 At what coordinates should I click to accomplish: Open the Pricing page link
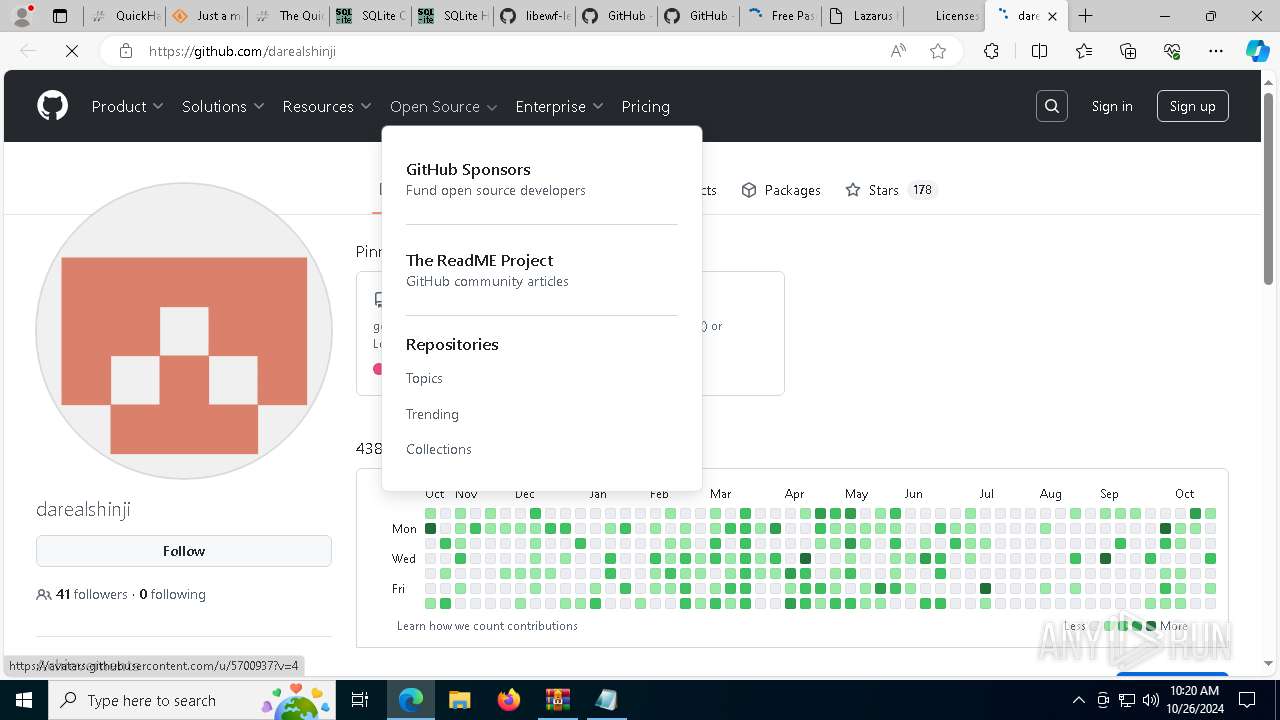(645, 106)
